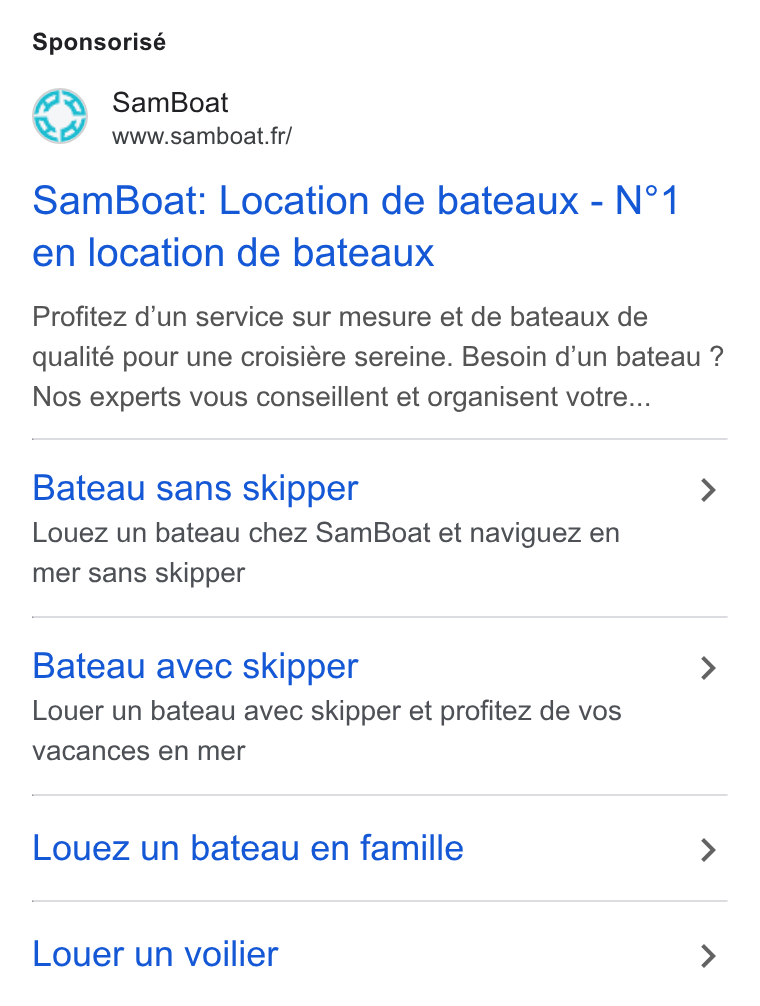Click the www.samboat.fr URL text

[202, 136]
